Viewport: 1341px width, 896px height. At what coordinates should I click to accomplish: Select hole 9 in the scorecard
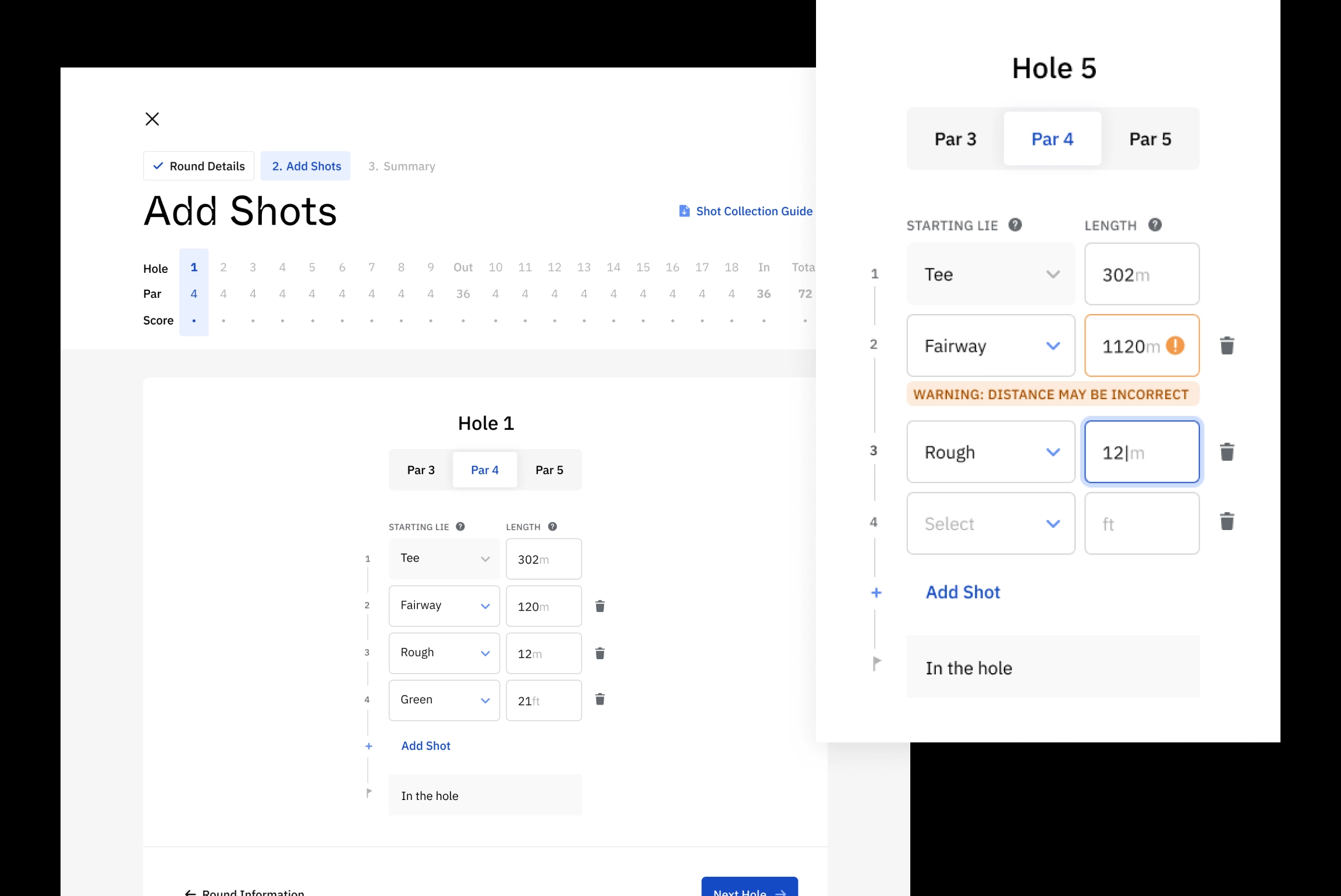431,267
